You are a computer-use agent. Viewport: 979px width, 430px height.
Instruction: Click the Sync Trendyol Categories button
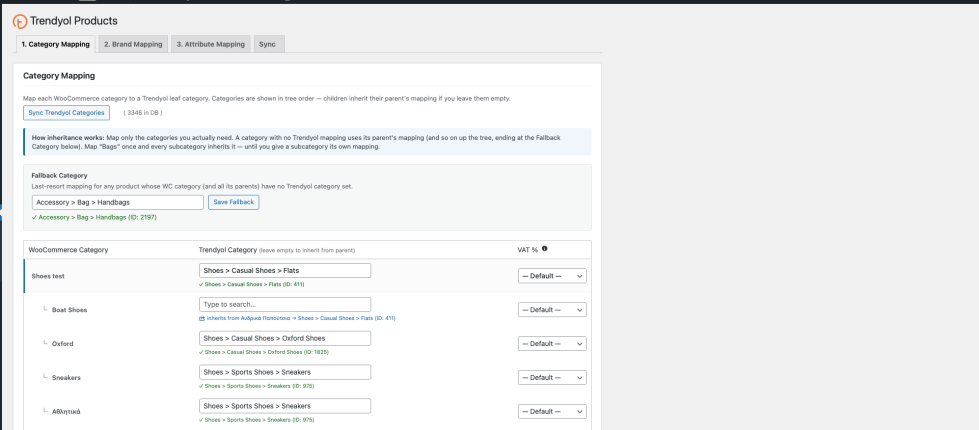(x=66, y=113)
